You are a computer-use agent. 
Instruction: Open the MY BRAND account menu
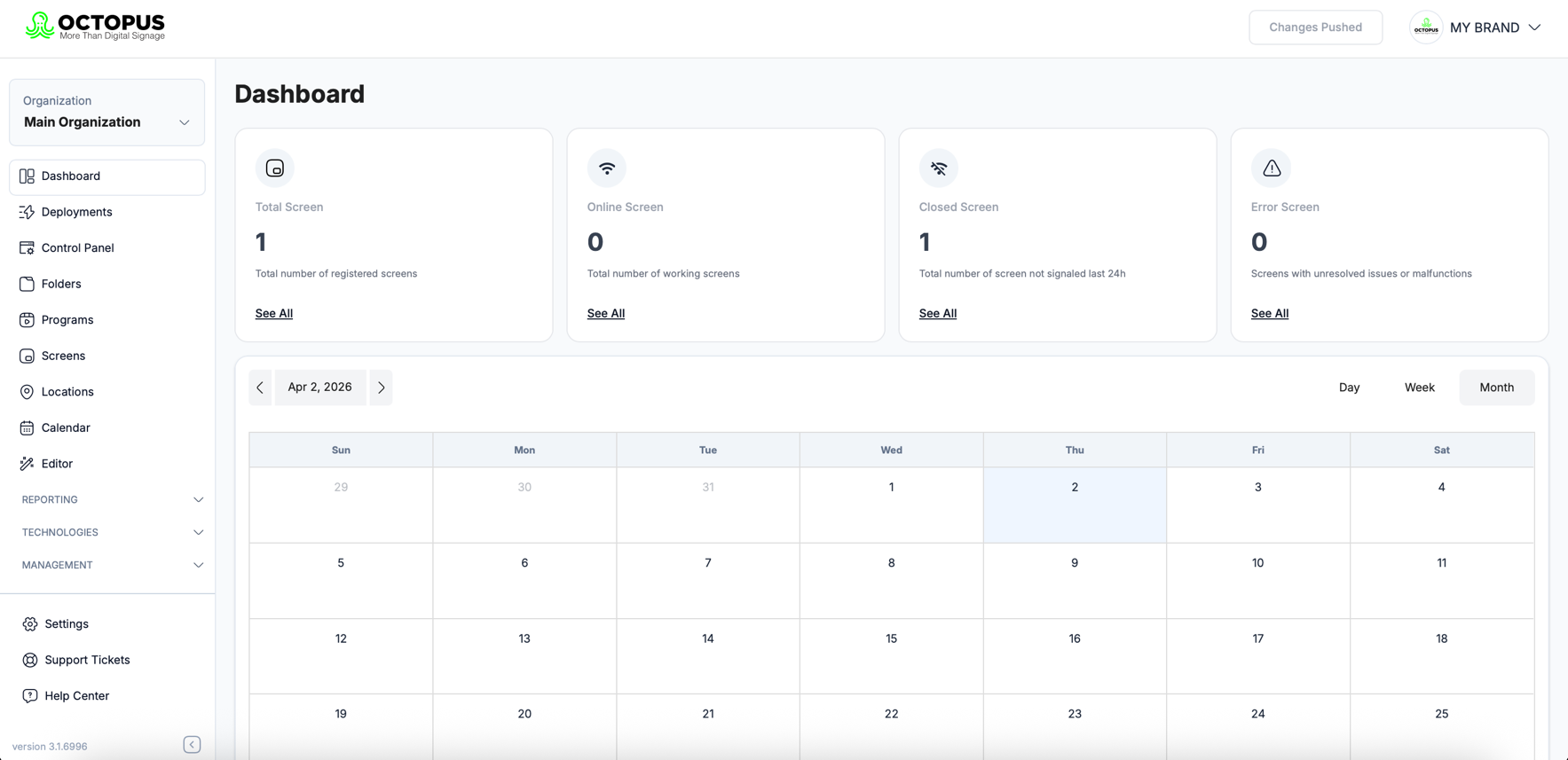pos(1475,27)
